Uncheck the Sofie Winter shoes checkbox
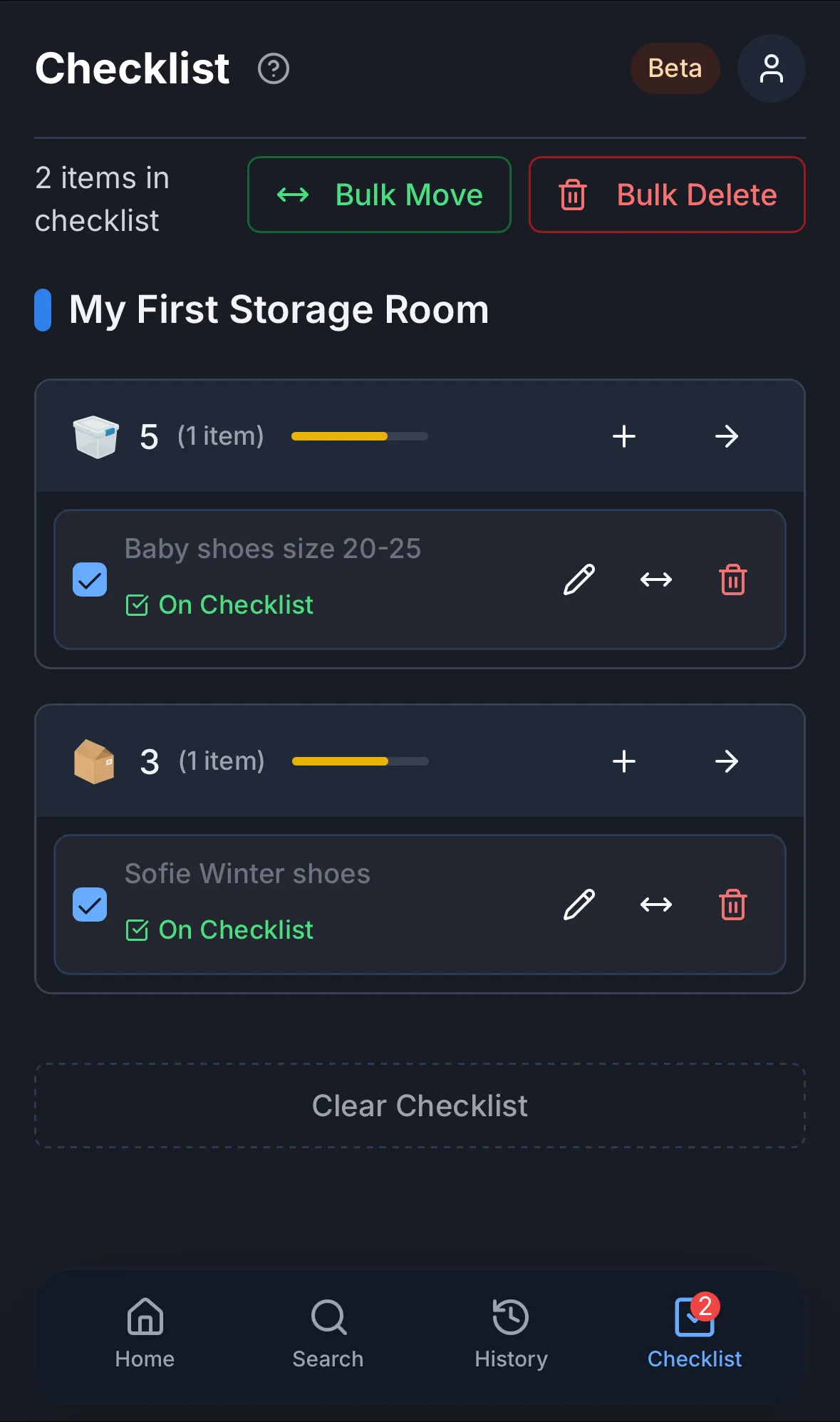Image resolution: width=840 pixels, height=1422 pixels. (90, 905)
